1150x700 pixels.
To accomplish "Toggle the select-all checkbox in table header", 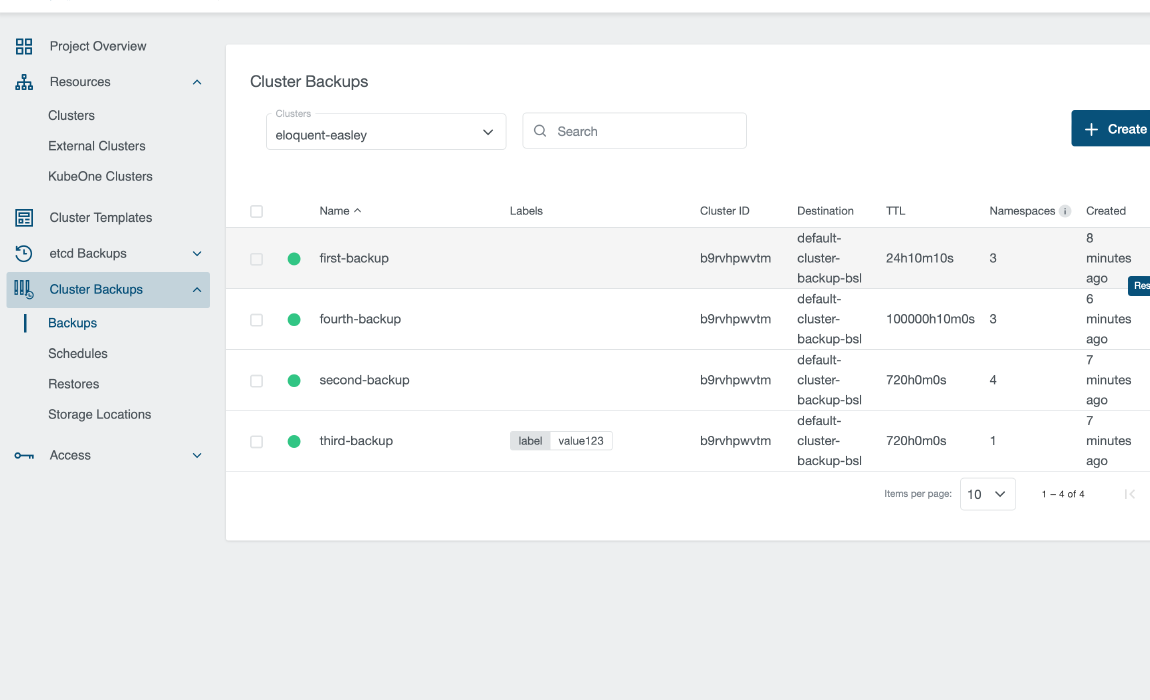I will 257,211.
